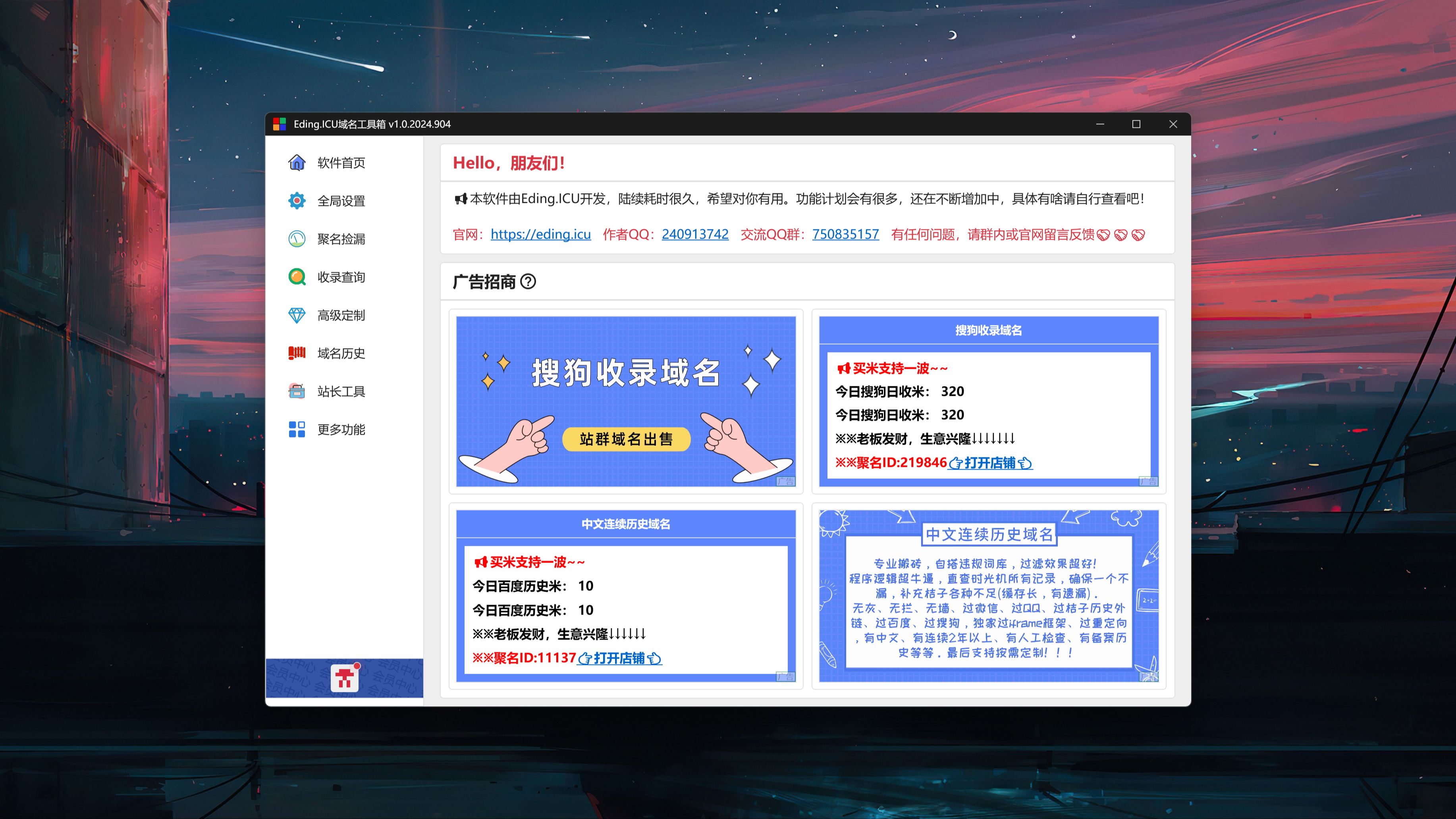
Task: Click the 中文连续历史域名 card header bar
Action: click(x=626, y=524)
